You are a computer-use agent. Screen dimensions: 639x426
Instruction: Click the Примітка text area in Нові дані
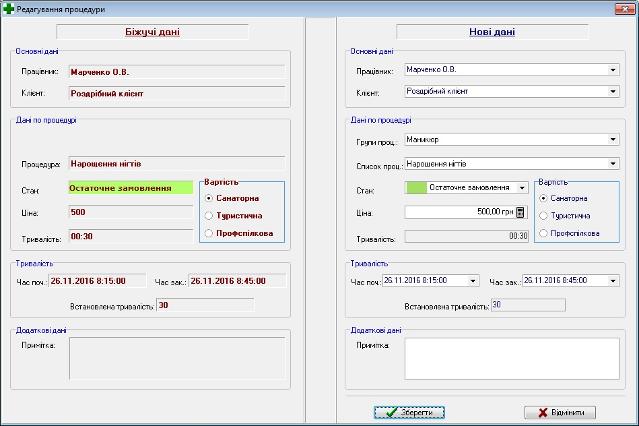pyautogui.click(x=512, y=358)
